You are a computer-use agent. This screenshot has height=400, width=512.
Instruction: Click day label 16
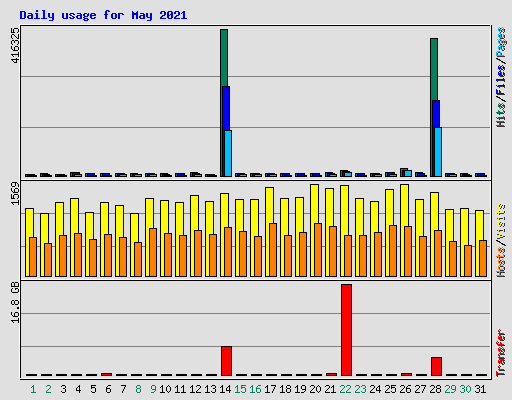point(255,389)
